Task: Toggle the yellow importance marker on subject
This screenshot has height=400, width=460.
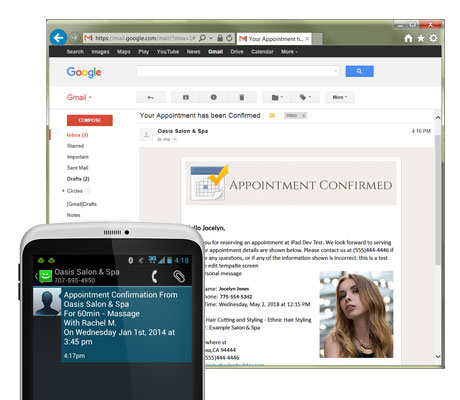Action: pyautogui.click(x=272, y=116)
